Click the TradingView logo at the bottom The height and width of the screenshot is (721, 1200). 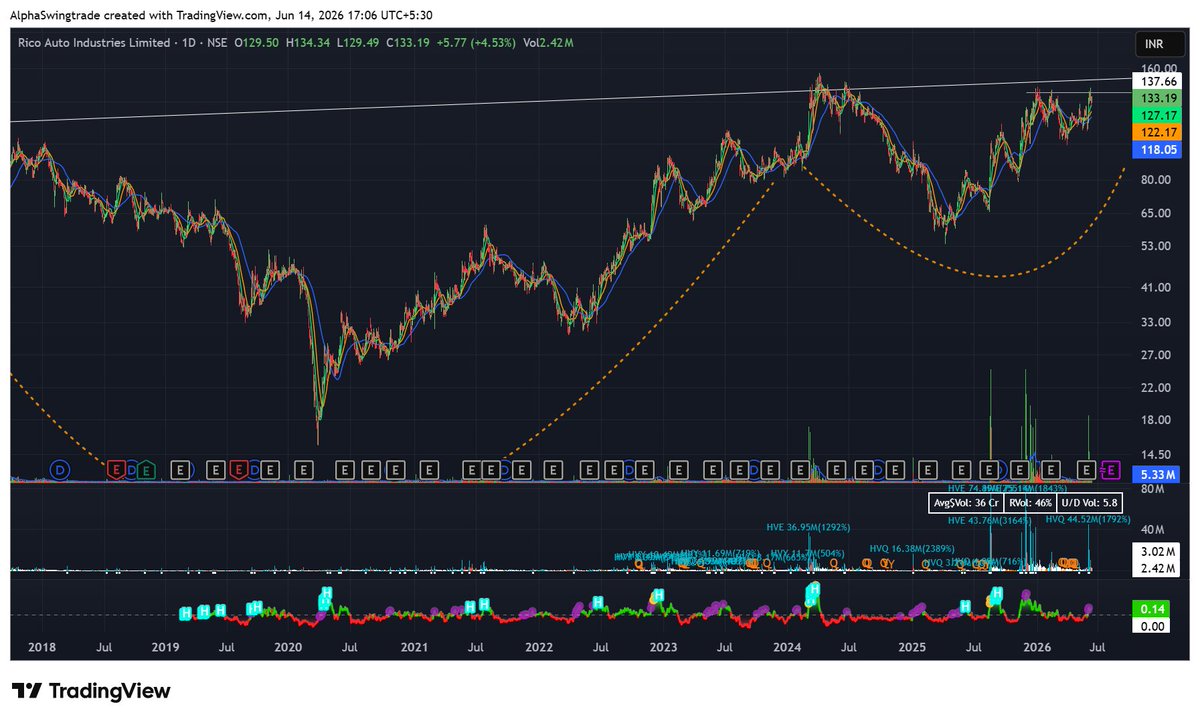pos(91,691)
